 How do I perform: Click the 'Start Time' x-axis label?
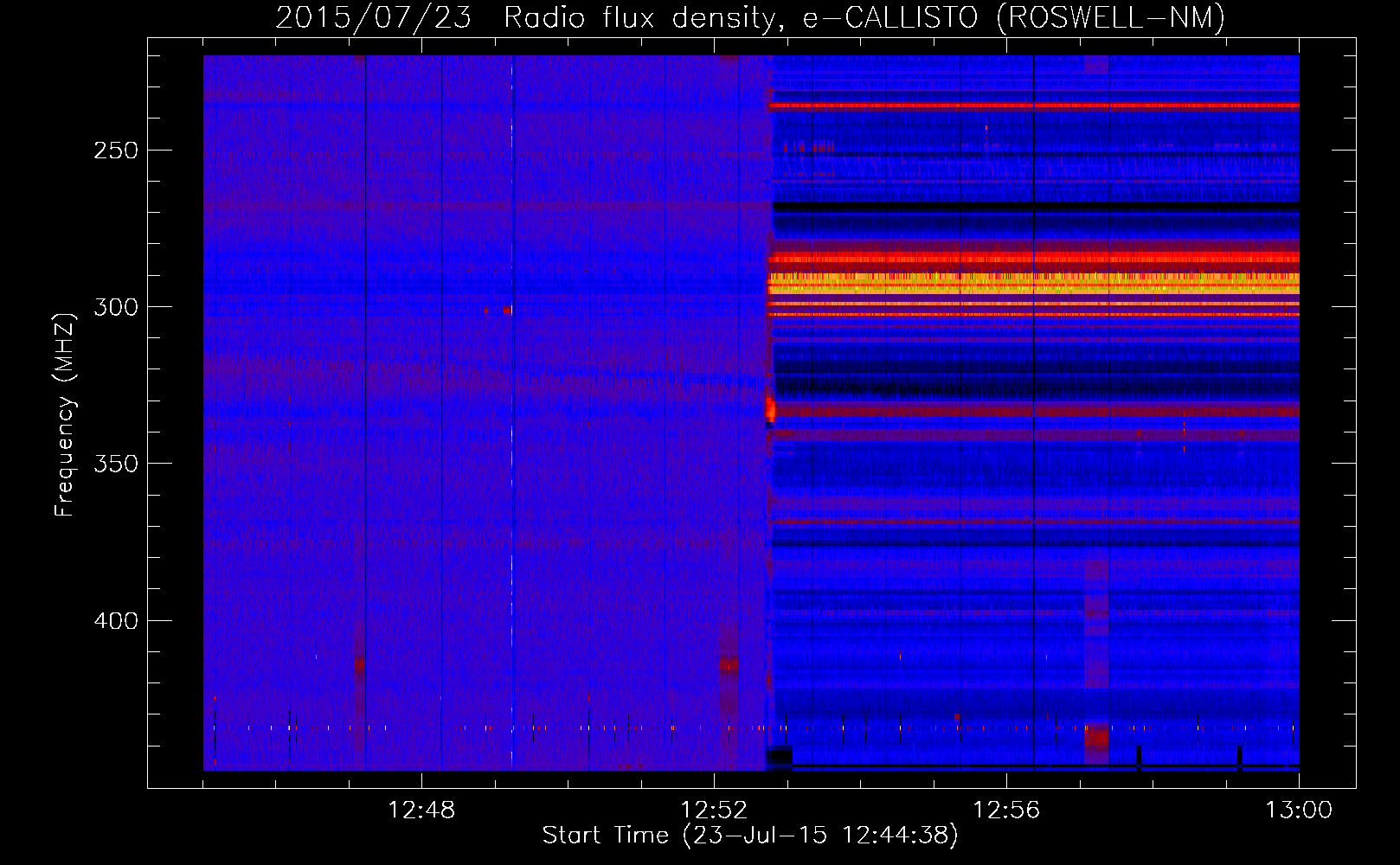tap(750, 836)
